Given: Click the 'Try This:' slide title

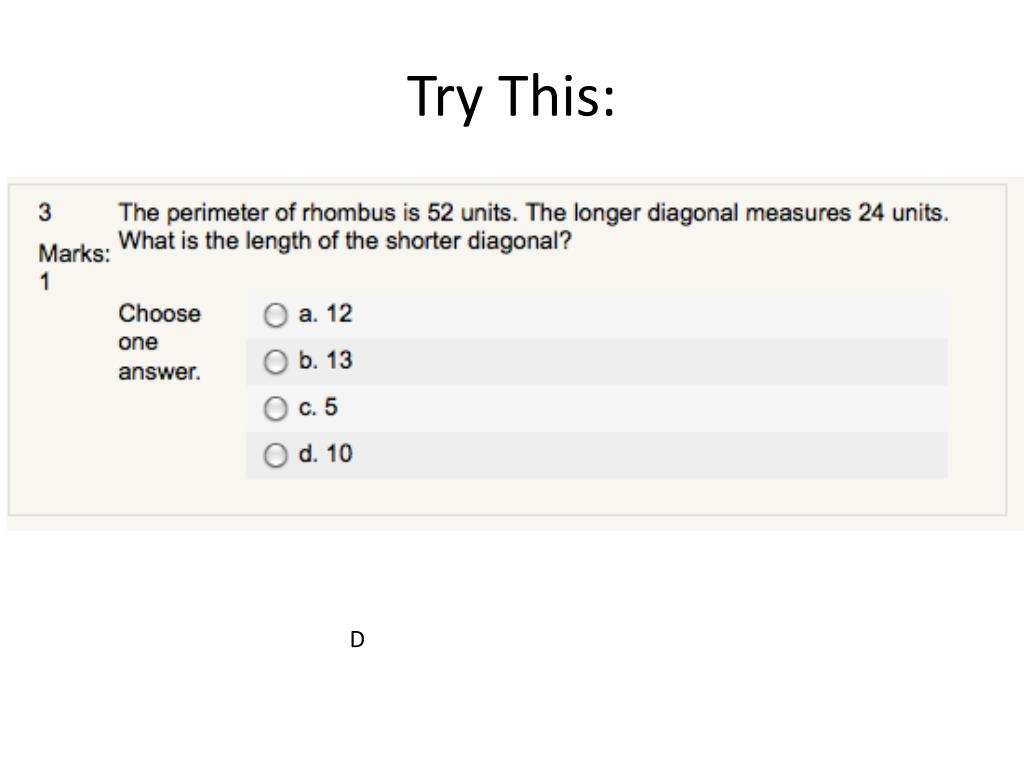Looking at the screenshot, I should pyautogui.click(x=511, y=97).
